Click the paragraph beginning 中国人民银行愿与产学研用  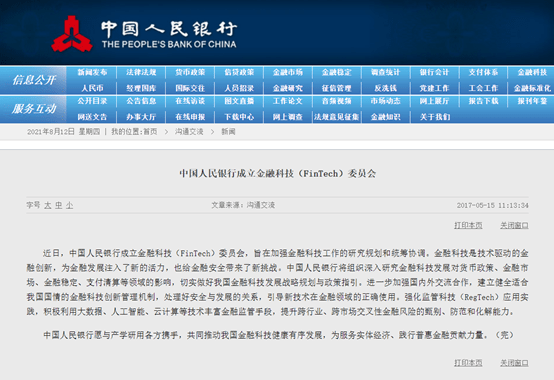point(278,335)
